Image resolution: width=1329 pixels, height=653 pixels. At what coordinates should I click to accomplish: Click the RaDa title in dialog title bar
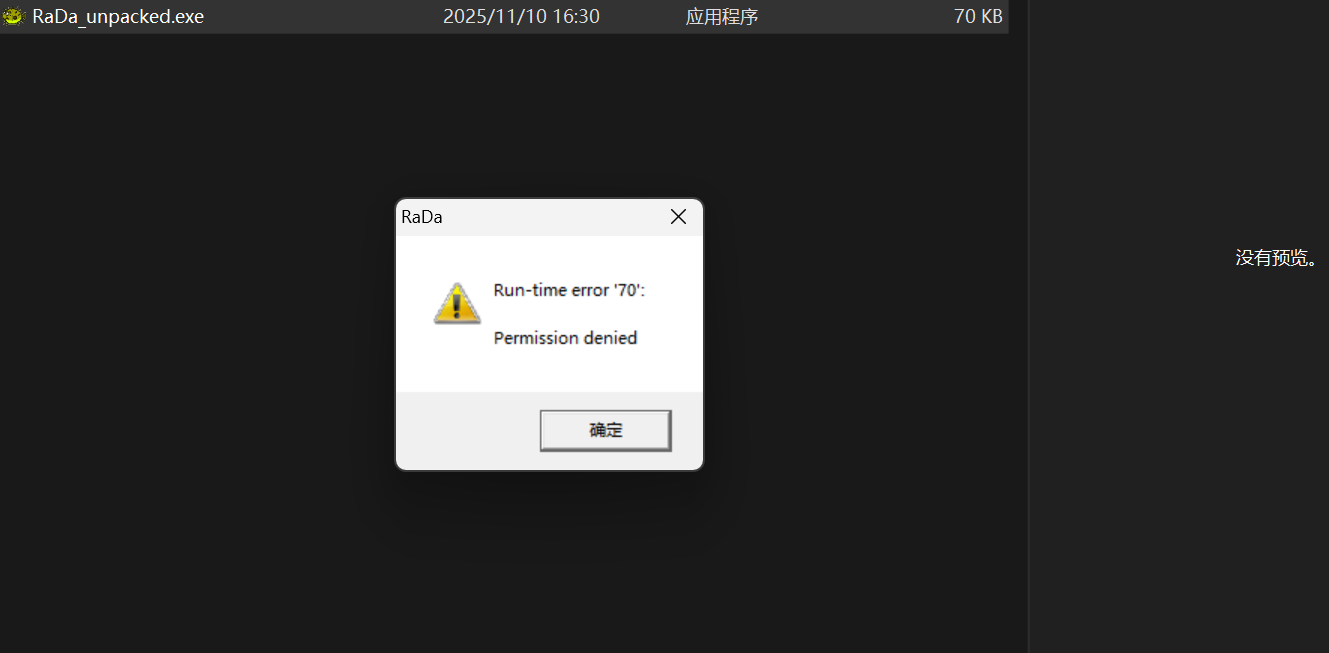pyautogui.click(x=422, y=217)
